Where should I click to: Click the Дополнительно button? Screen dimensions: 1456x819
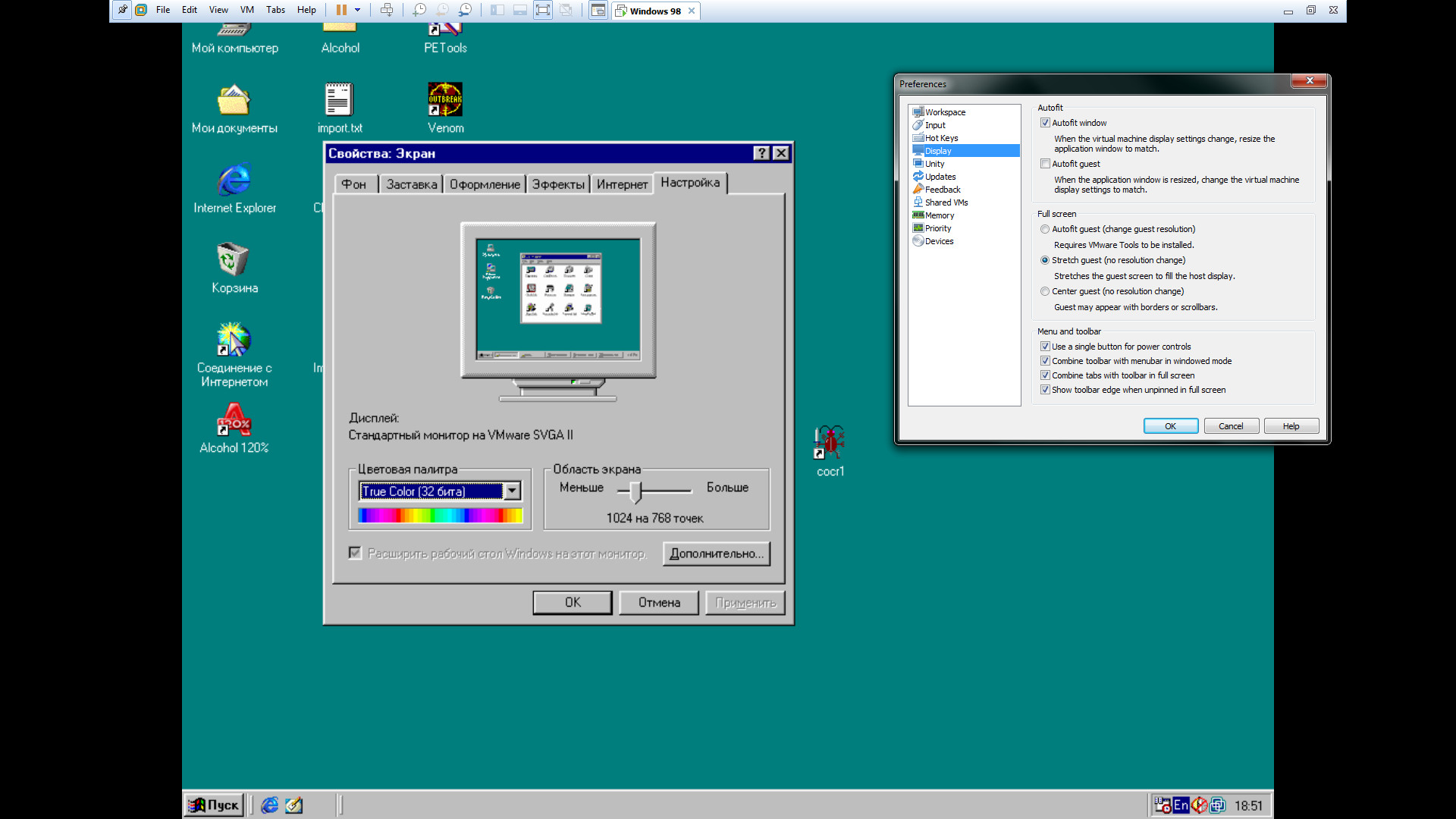tap(716, 554)
